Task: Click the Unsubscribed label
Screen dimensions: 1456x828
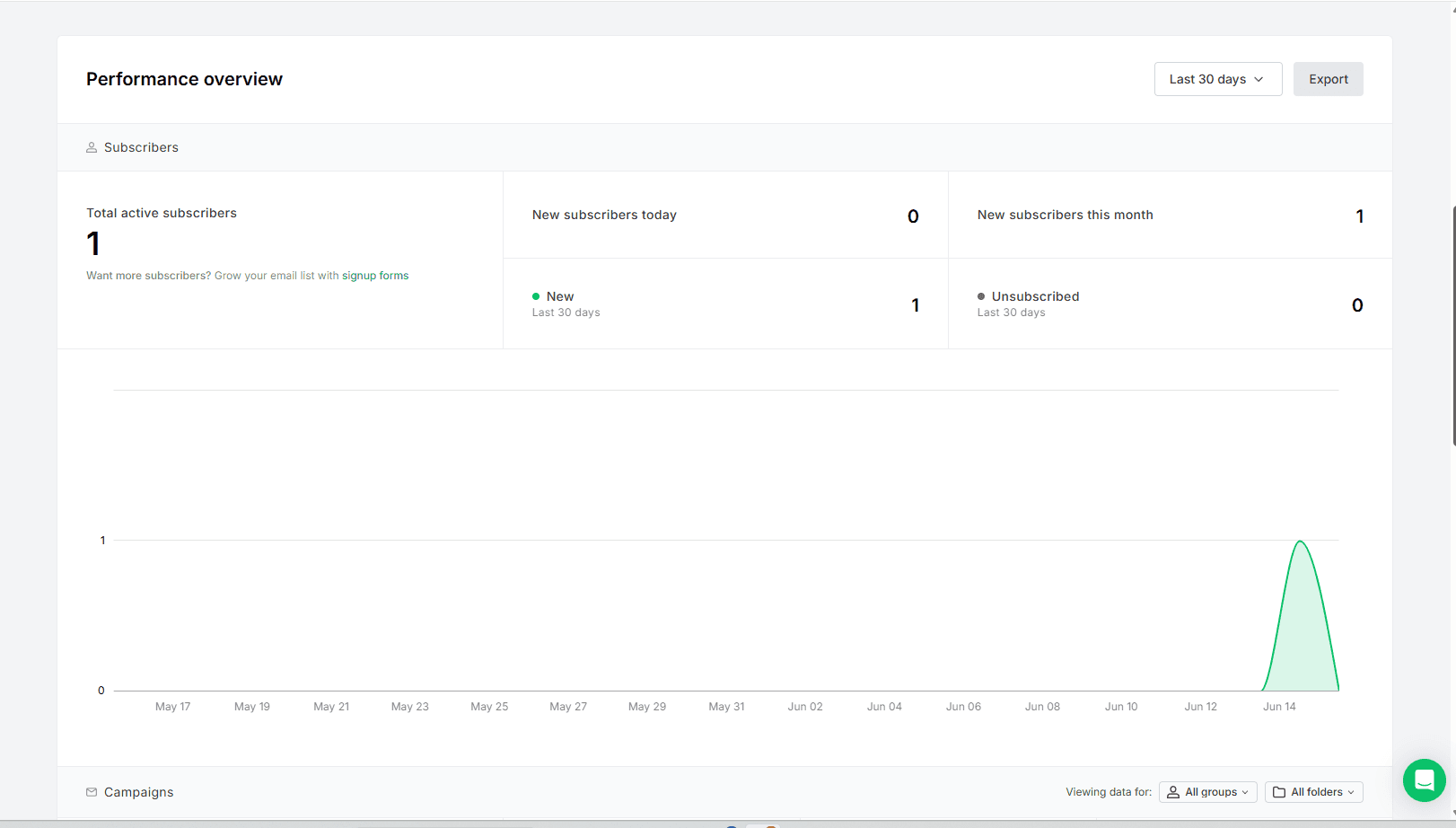Action: point(1035,296)
